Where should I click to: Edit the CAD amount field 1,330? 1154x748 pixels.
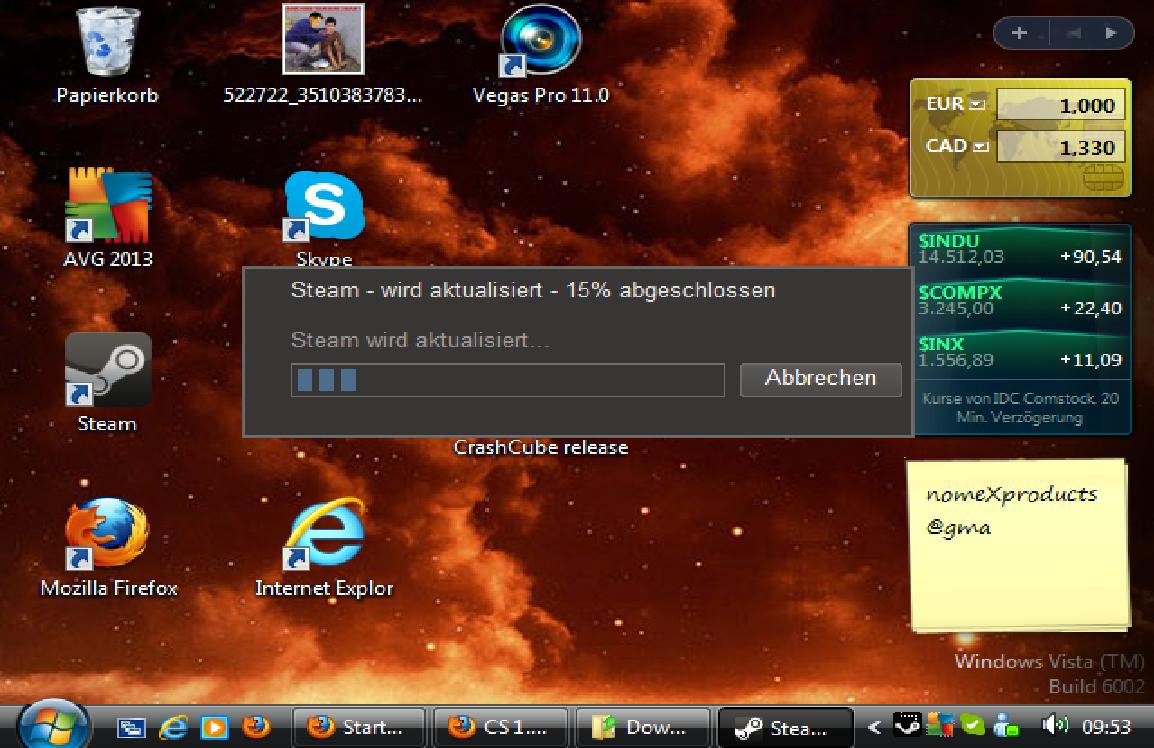[1061, 147]
